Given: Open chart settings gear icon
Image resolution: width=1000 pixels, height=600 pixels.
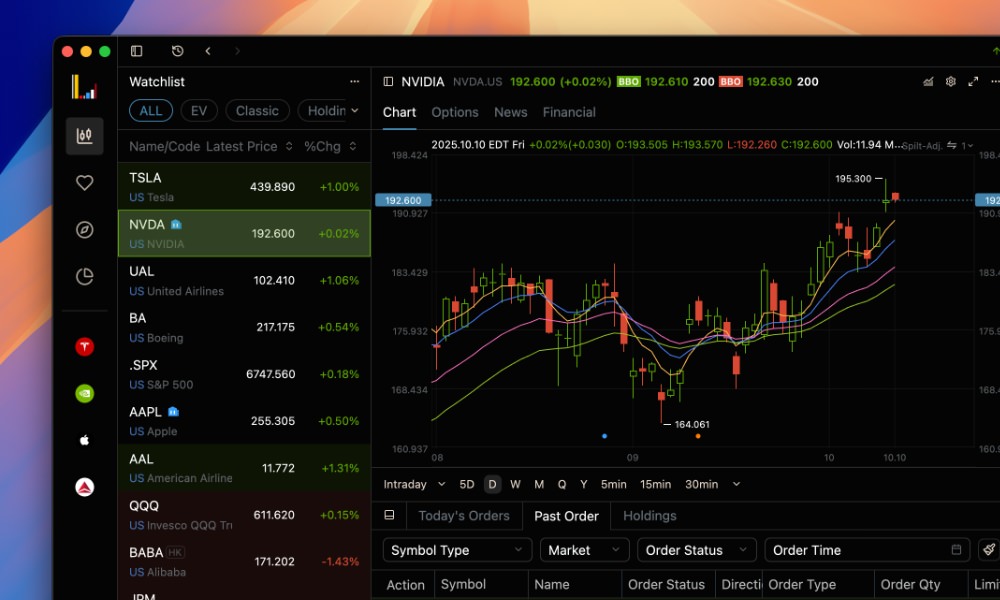Looking at the screenshot, I should click(951, 82).
